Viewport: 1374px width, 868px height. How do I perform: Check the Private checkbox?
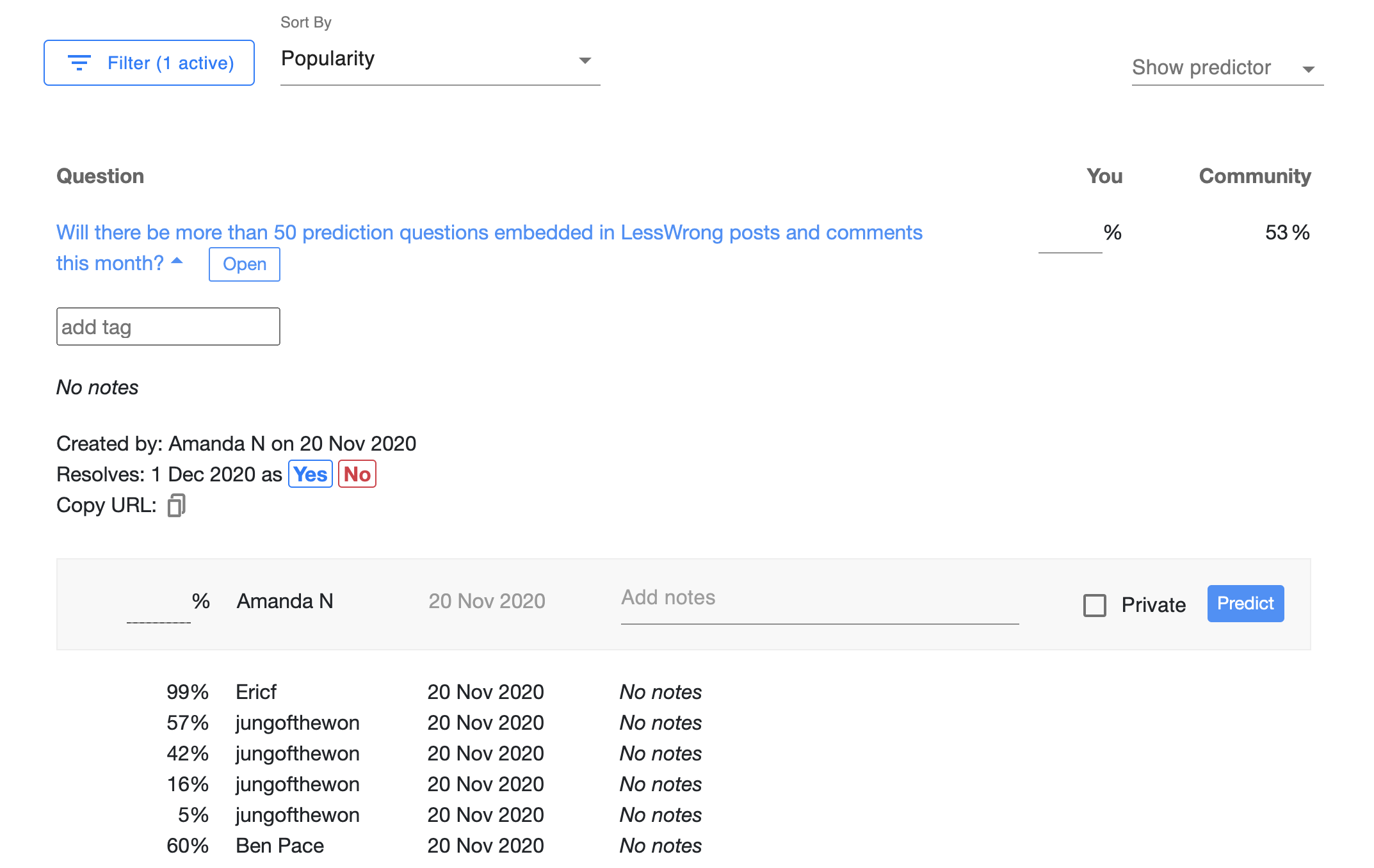(1094, 605)
